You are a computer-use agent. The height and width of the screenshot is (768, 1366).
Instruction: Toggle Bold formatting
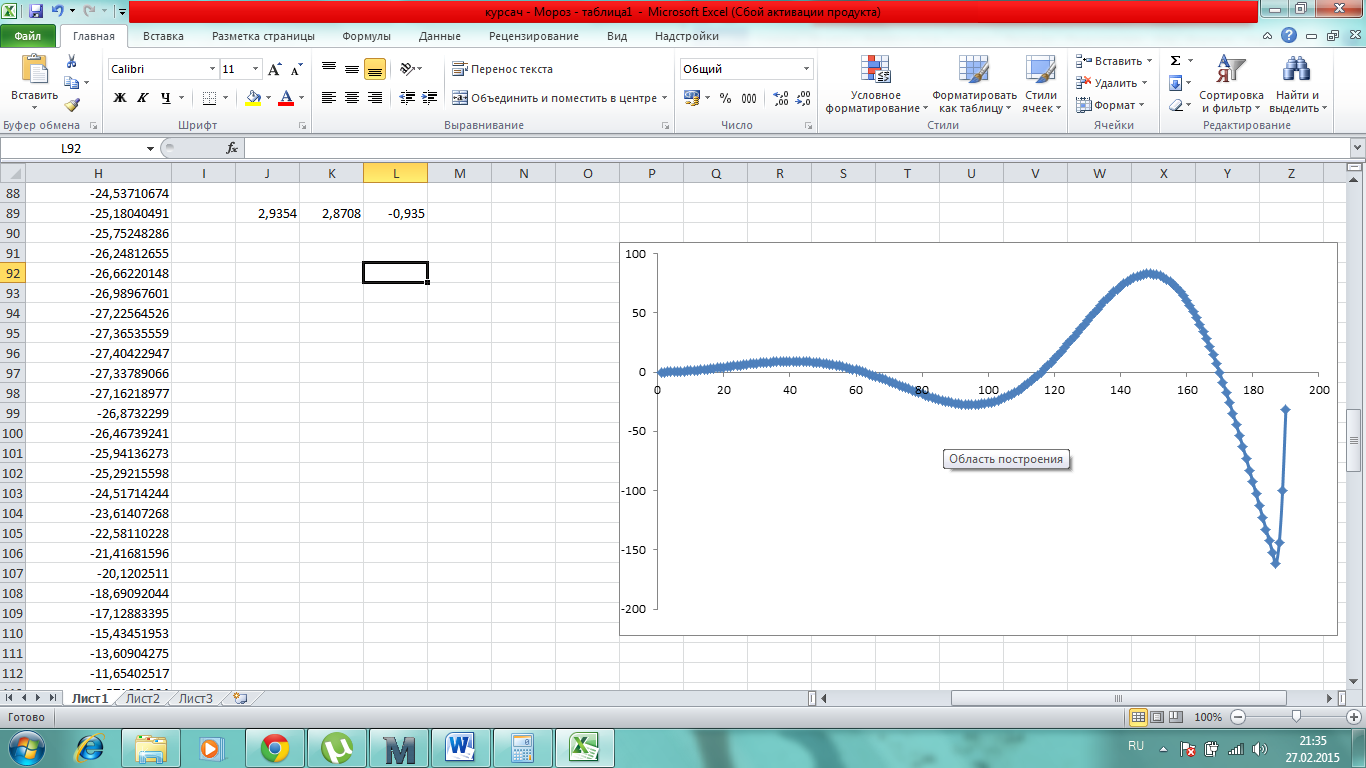pos(120,98)
